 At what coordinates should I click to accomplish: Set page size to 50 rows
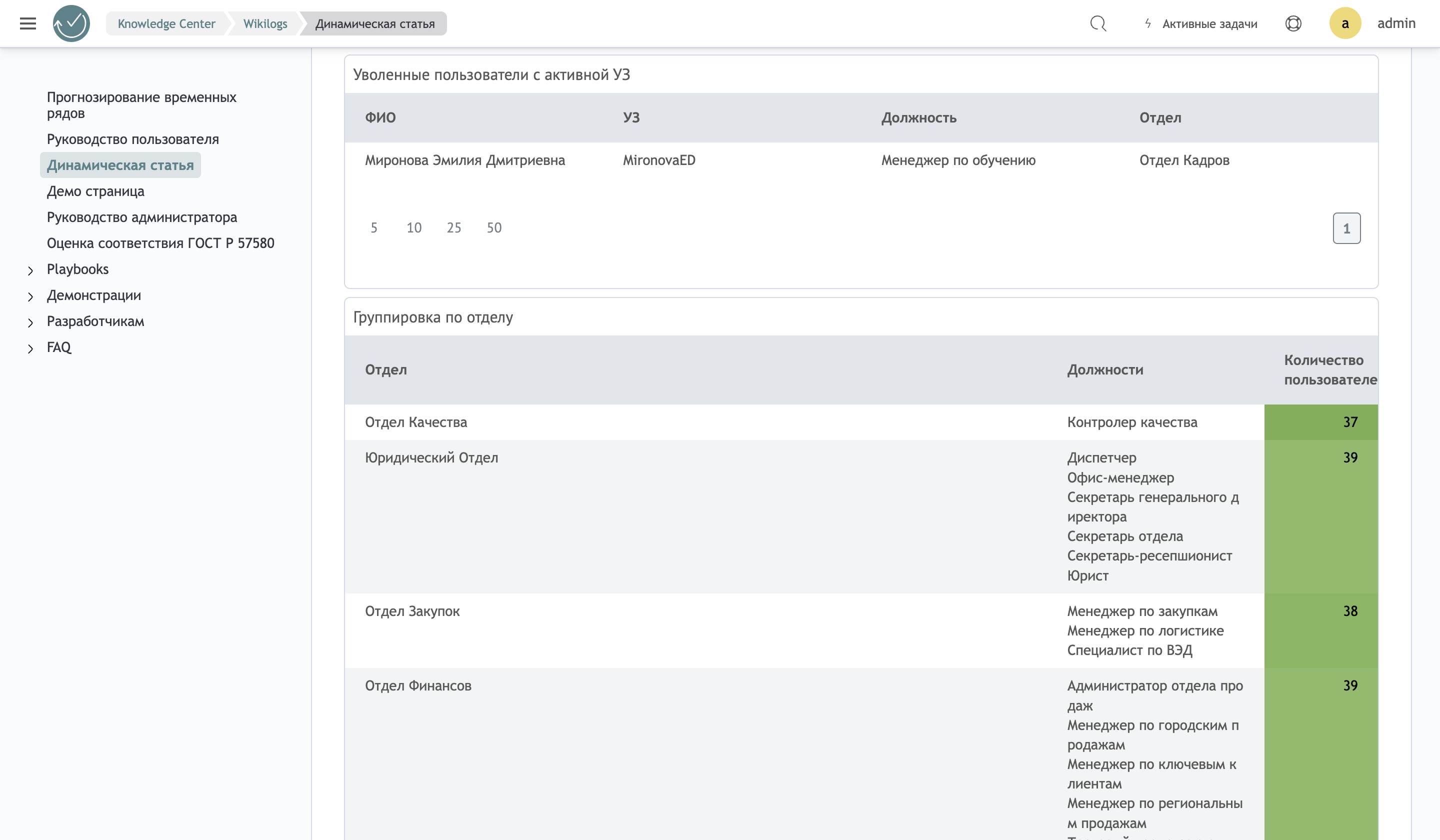(493, 227)
